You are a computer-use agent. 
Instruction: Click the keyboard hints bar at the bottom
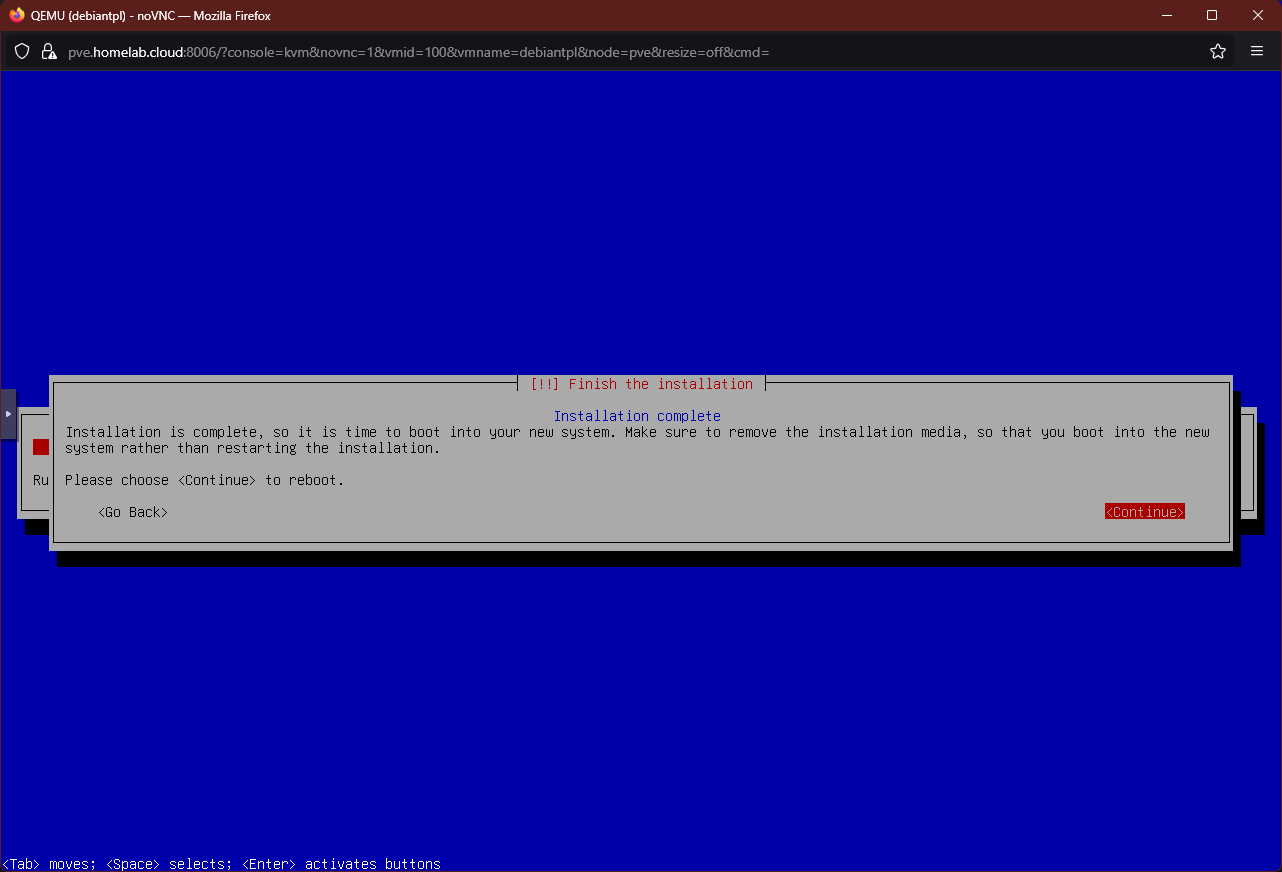click(220, 863)
